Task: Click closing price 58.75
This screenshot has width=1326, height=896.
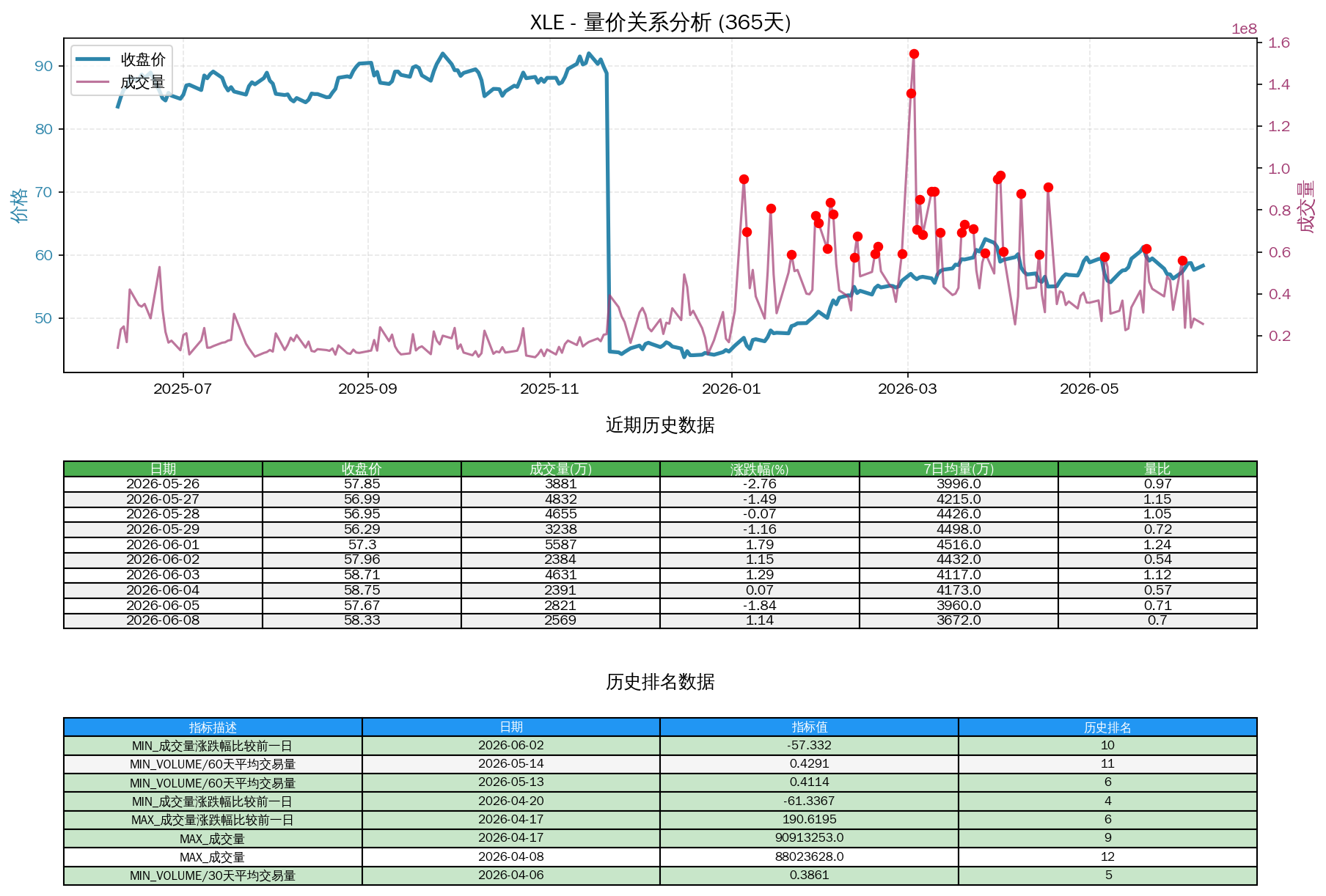Action: coord(362,590)
